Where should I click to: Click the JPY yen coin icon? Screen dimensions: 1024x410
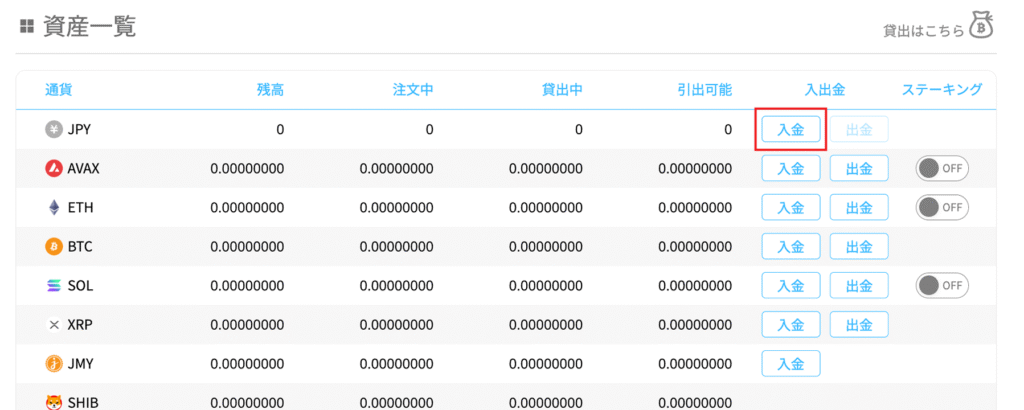54,129
